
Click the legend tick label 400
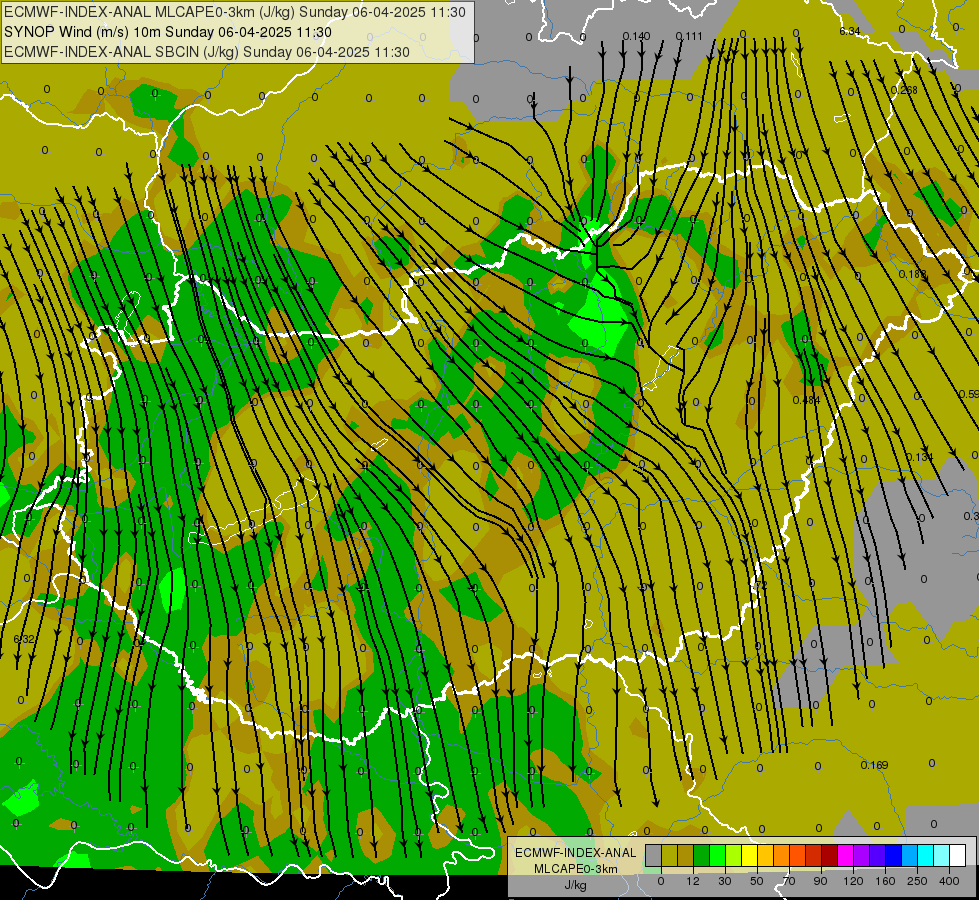pos(949,881)
